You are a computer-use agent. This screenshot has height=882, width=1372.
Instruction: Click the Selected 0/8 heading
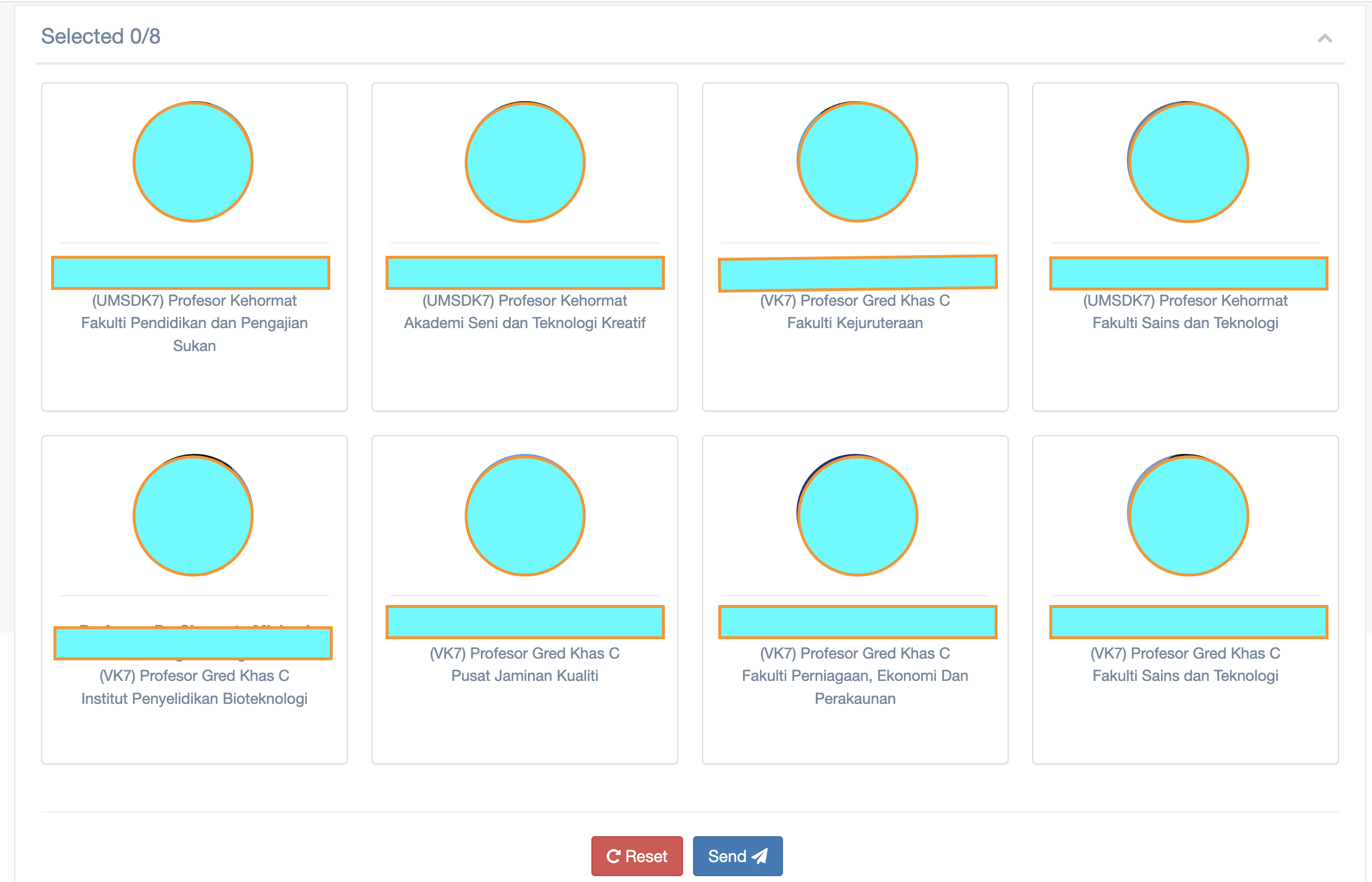click(101, 36)
